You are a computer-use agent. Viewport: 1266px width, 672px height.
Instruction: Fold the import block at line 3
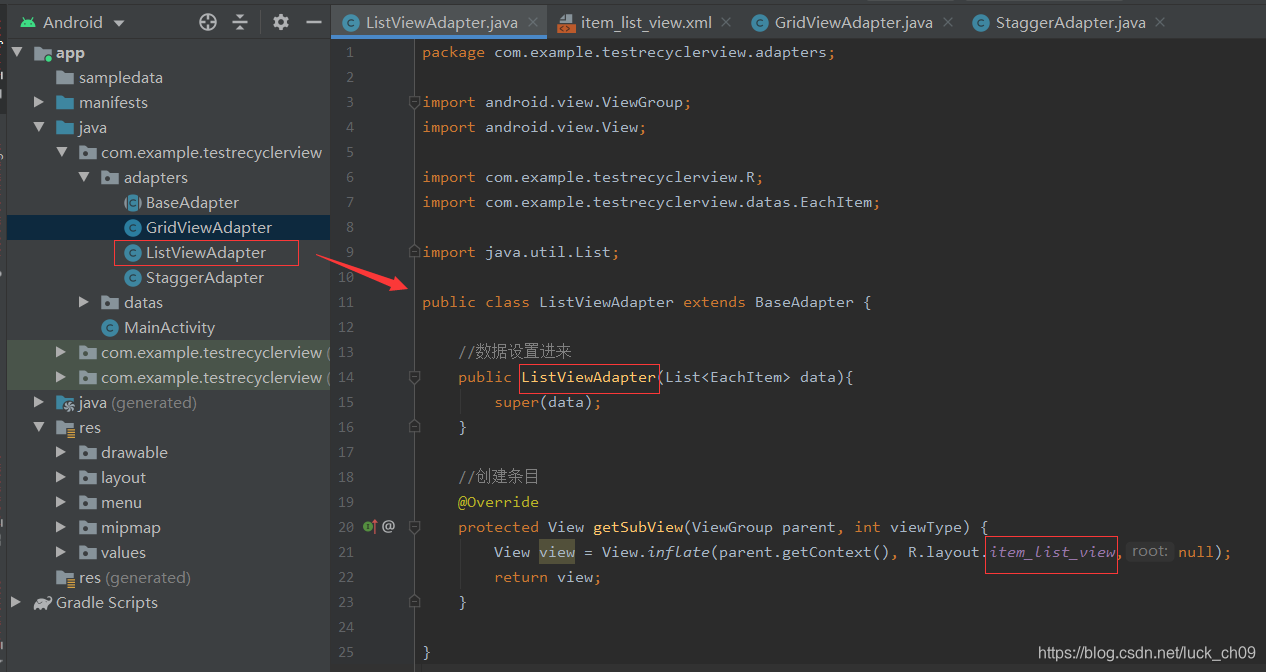click(414, 102)
